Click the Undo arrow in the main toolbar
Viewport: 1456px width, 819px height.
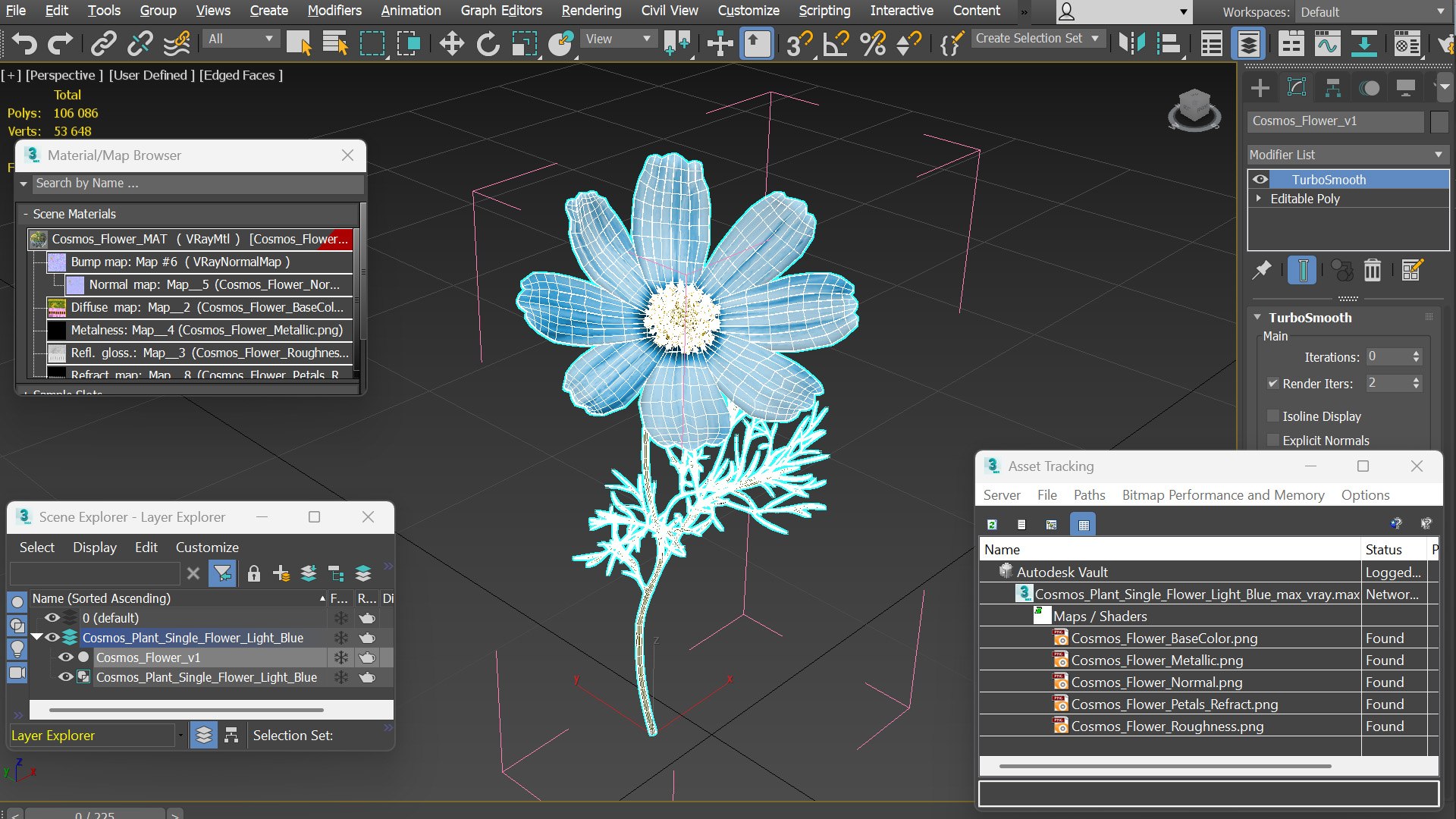tap(24, 43)
